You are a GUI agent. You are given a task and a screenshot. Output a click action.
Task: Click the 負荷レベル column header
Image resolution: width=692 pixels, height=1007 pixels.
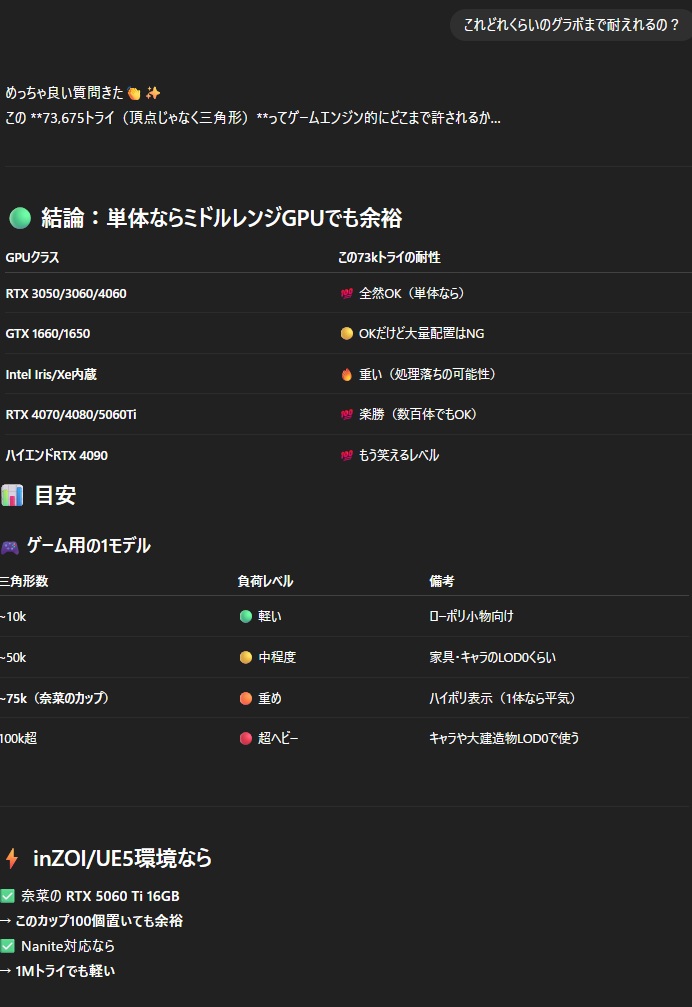(x=265, y=581)
